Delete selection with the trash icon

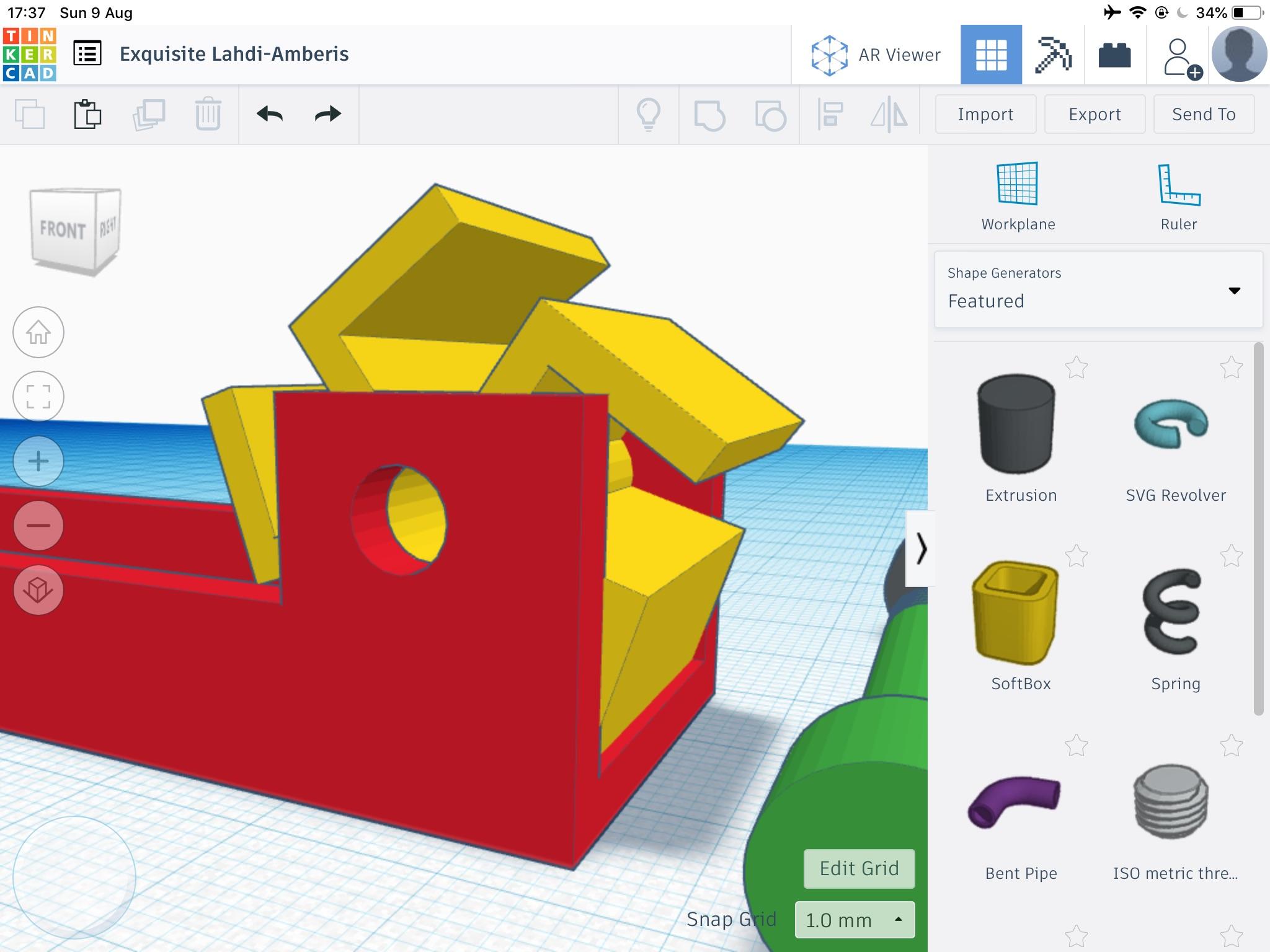pyautogui.click(x=208, y=114)
